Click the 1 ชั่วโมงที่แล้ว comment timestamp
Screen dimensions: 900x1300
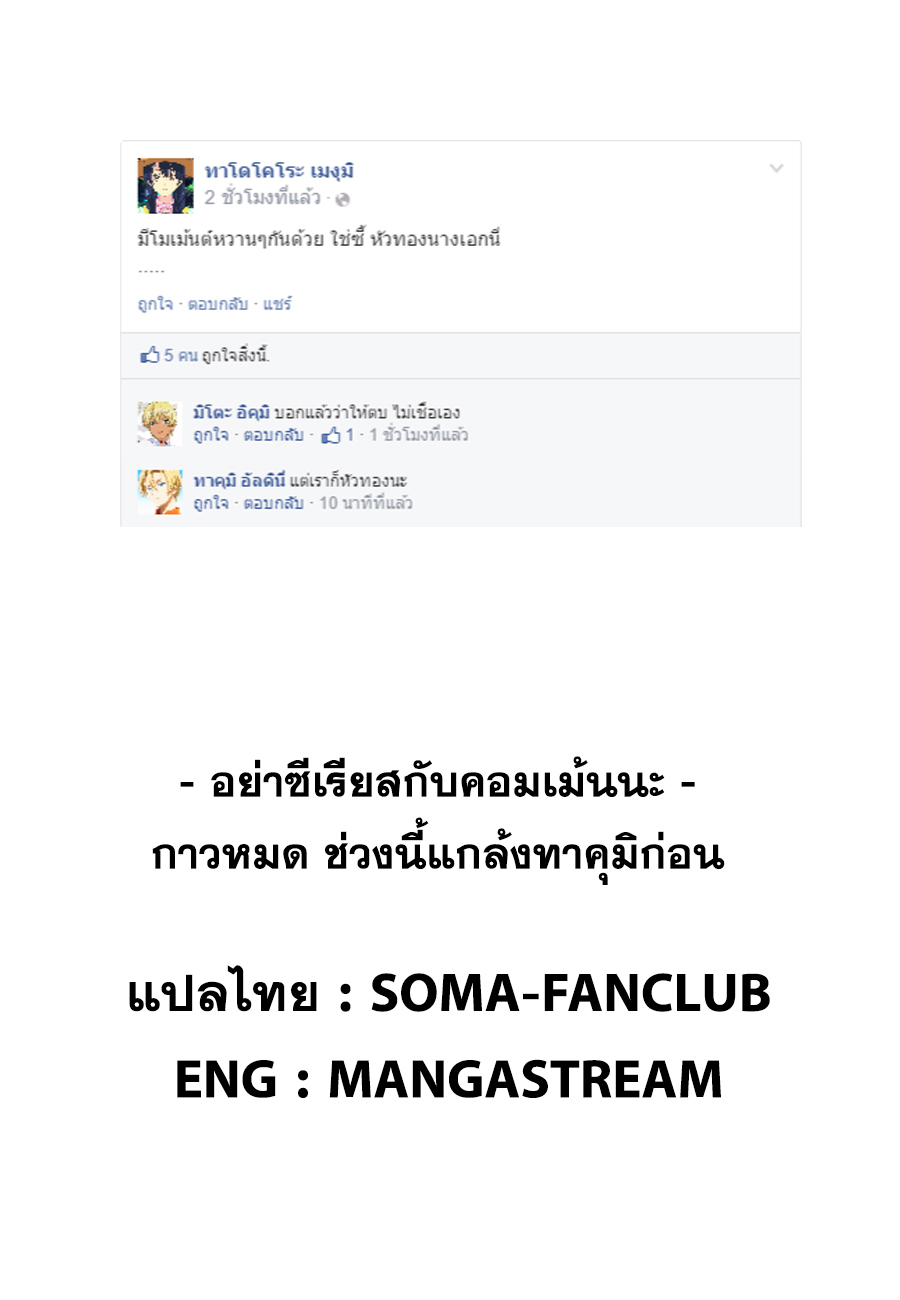click(x=419, y=435)
